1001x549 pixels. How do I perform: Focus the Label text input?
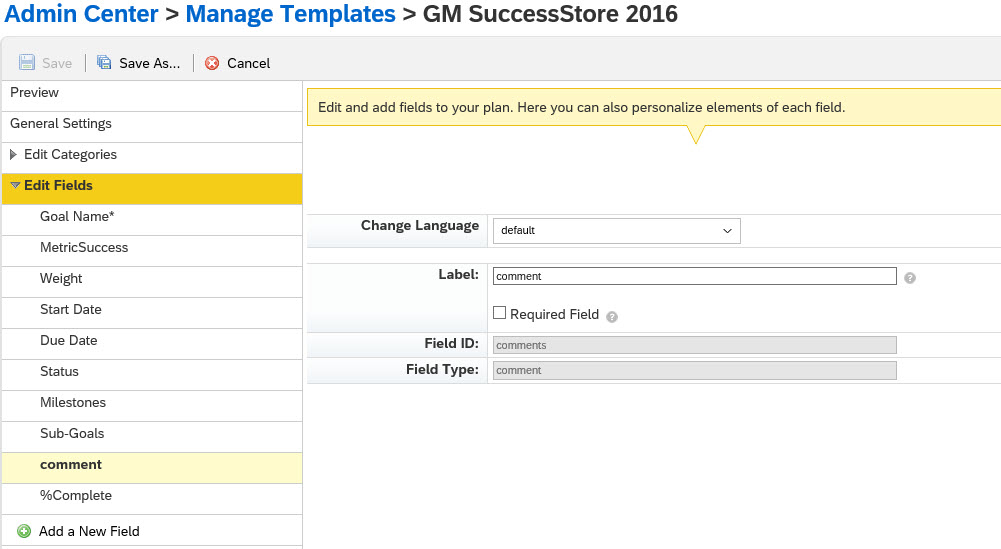point(695,276)
